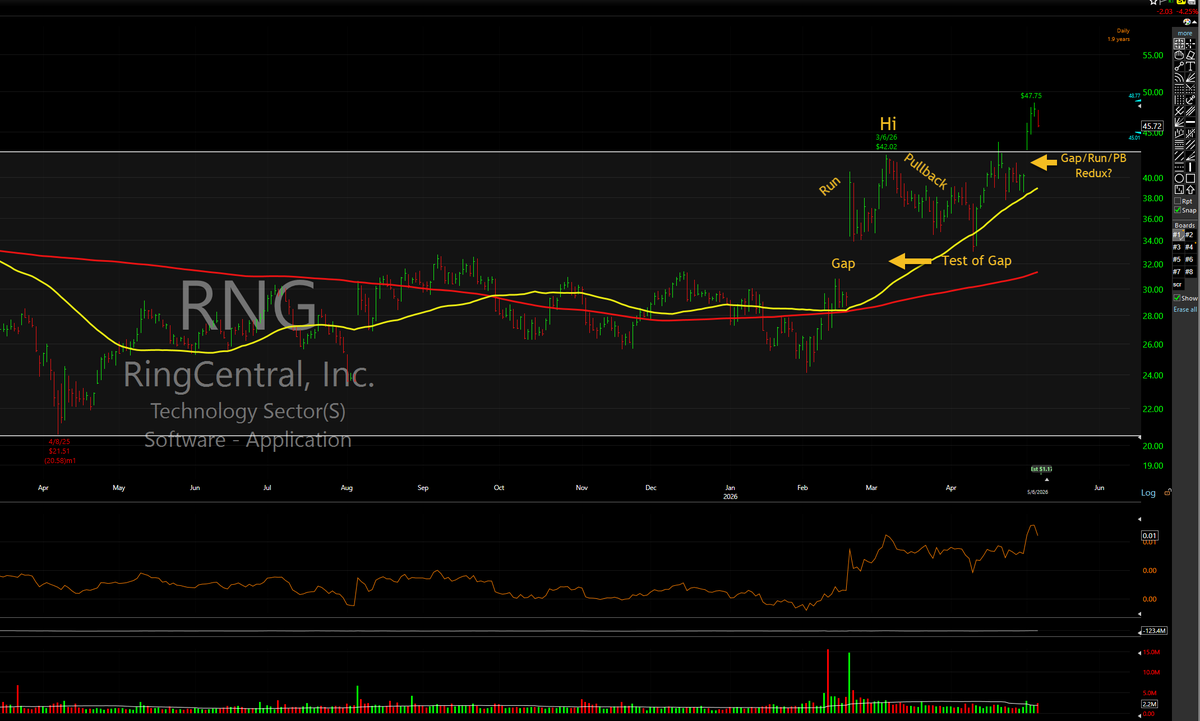Click the Erase all link
This screenshot has height=721, width=1200.
point(1185,309)
